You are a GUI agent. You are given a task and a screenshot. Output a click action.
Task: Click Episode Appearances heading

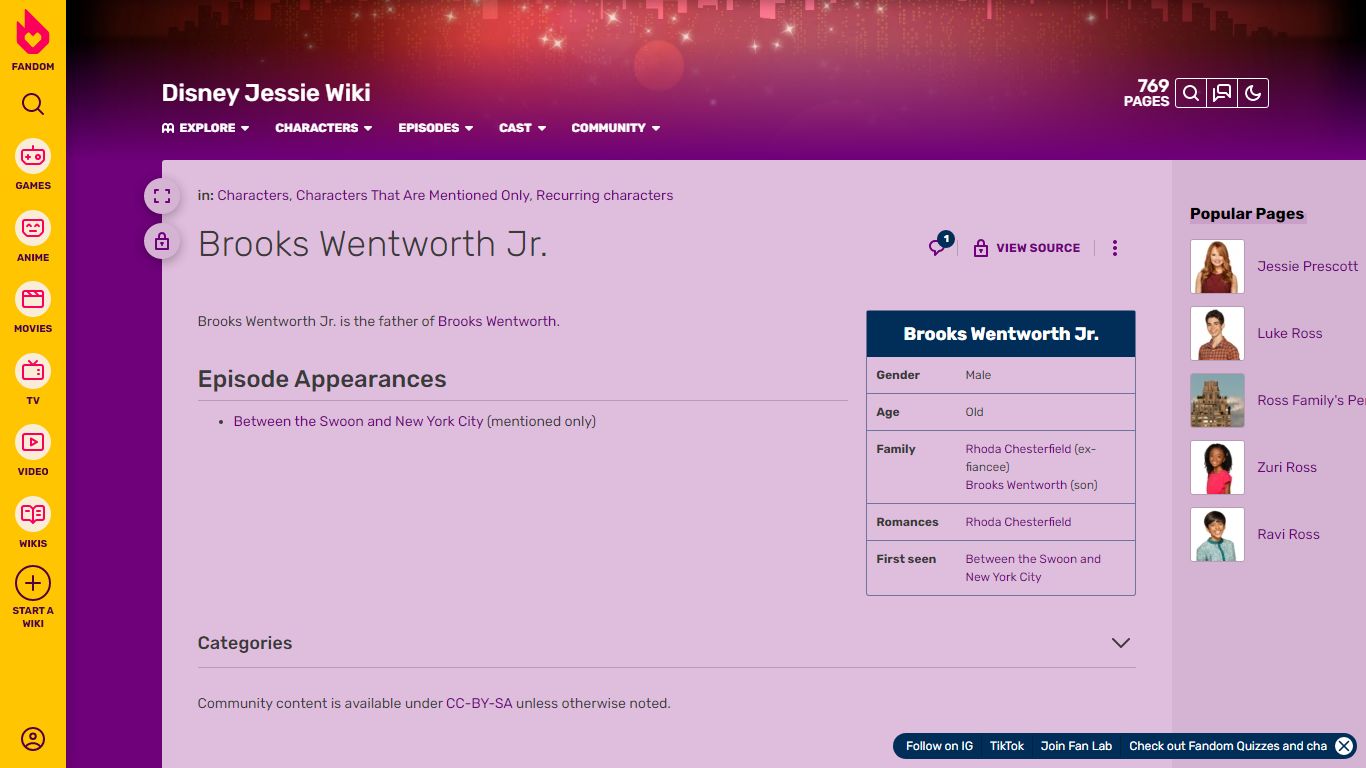pos(322,380)
